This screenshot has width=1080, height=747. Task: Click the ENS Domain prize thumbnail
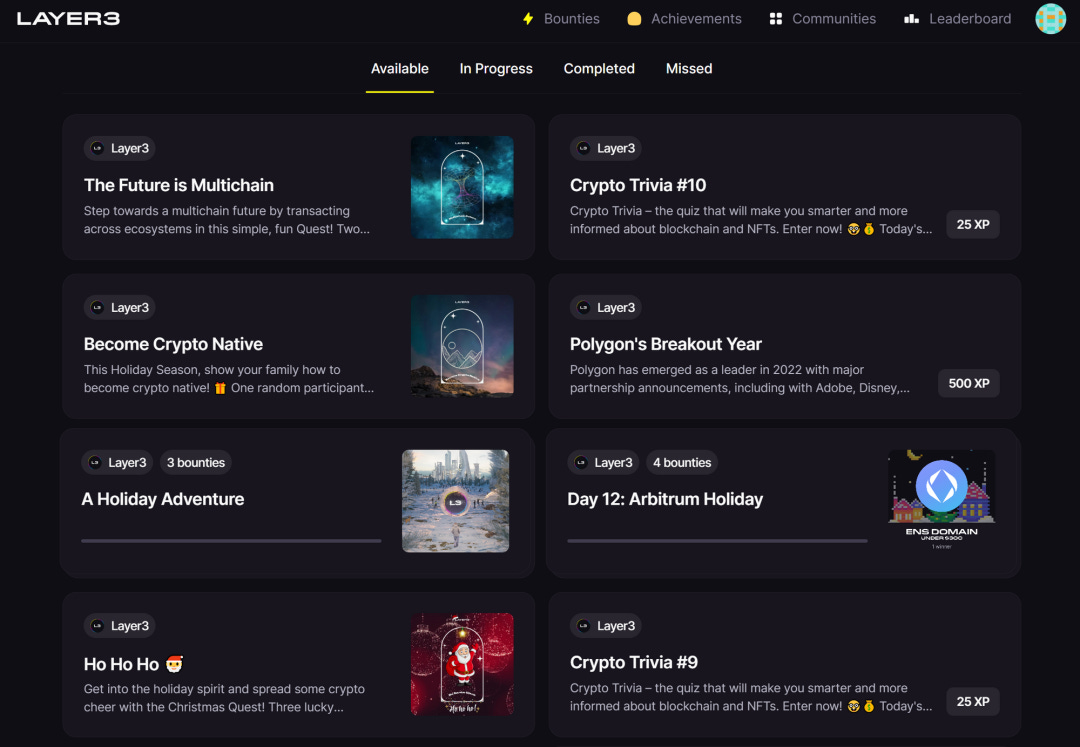[x=942, y=501]
